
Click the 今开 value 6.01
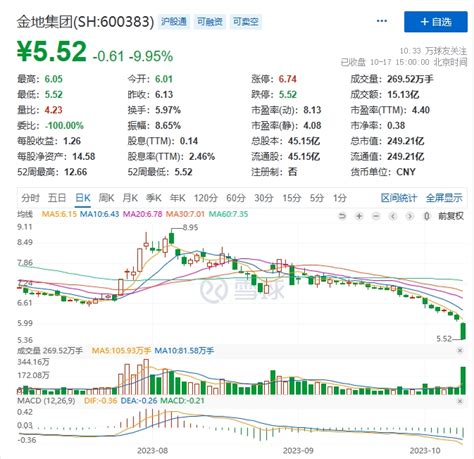click(x=164, y=79)
